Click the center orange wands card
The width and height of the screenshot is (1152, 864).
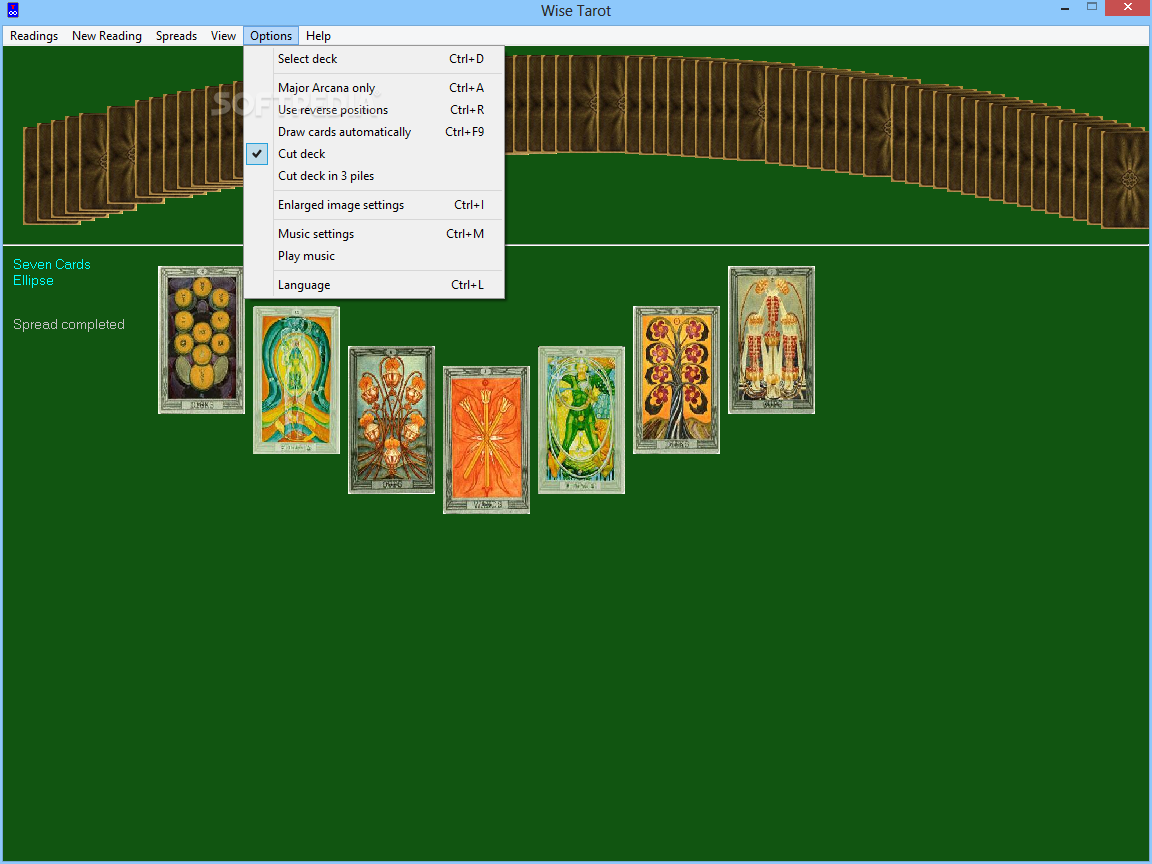tap(486, 439)
